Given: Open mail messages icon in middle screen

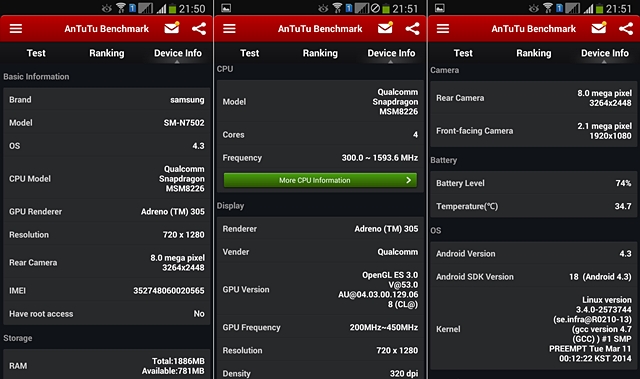Looking at the screenshot, I should coord(385,28).
